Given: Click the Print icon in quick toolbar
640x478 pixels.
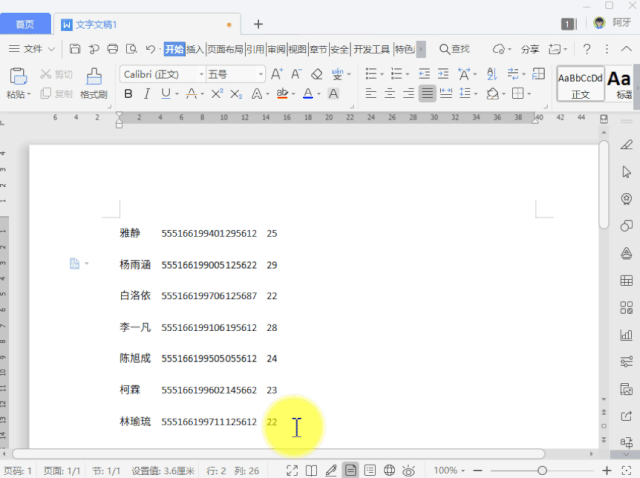Looking at the screenshot, I should pyautogui.click(x=112, y=49).
